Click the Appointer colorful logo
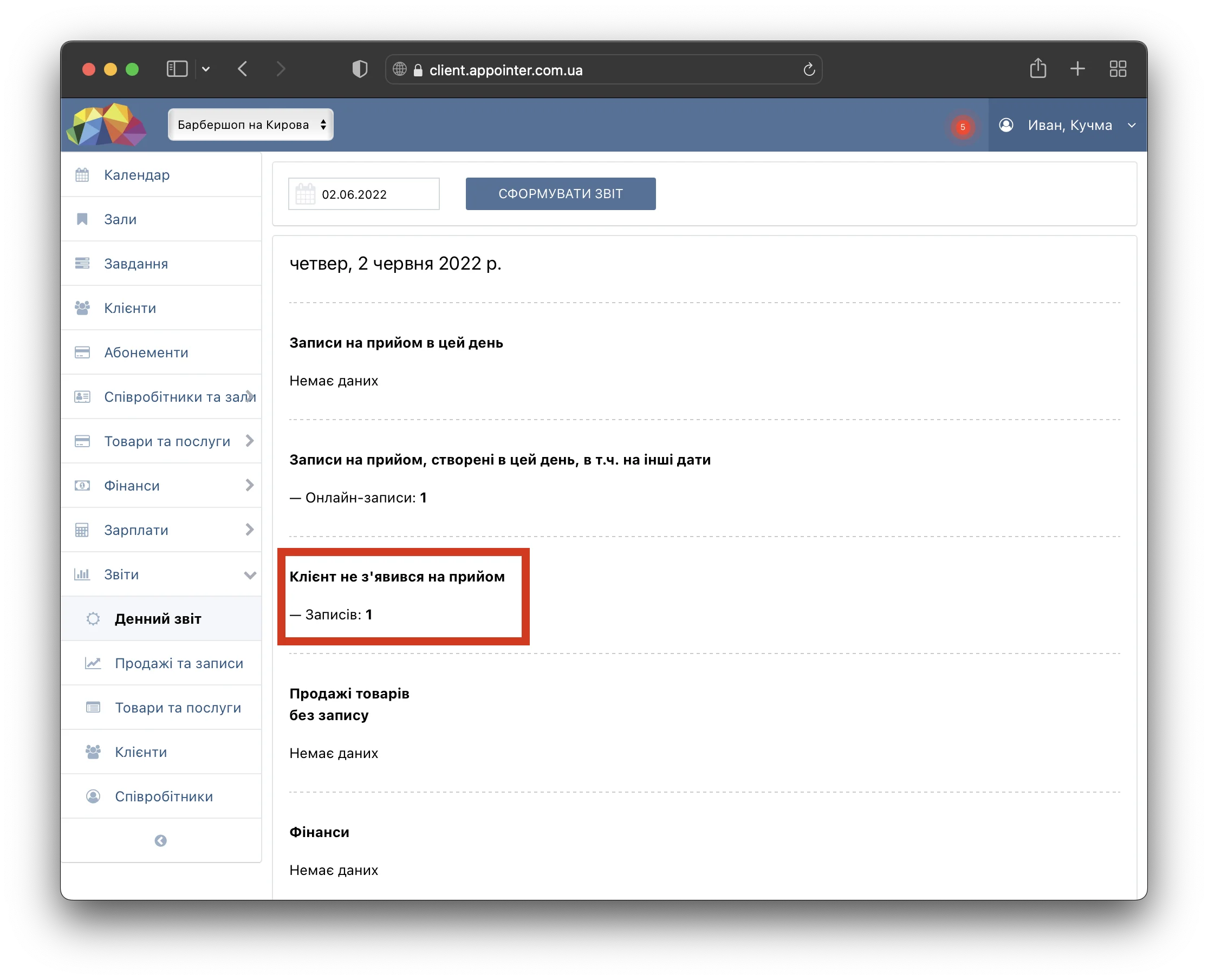This screenshot has height=980, width=1208. point(106,125)
